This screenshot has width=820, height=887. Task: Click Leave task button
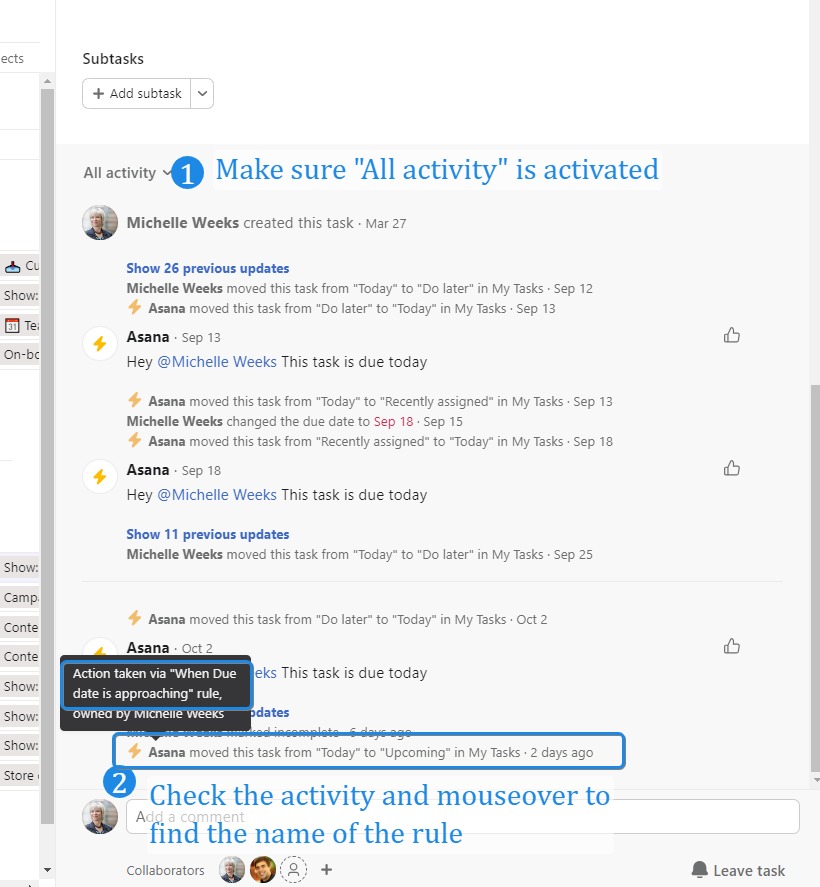738,870
